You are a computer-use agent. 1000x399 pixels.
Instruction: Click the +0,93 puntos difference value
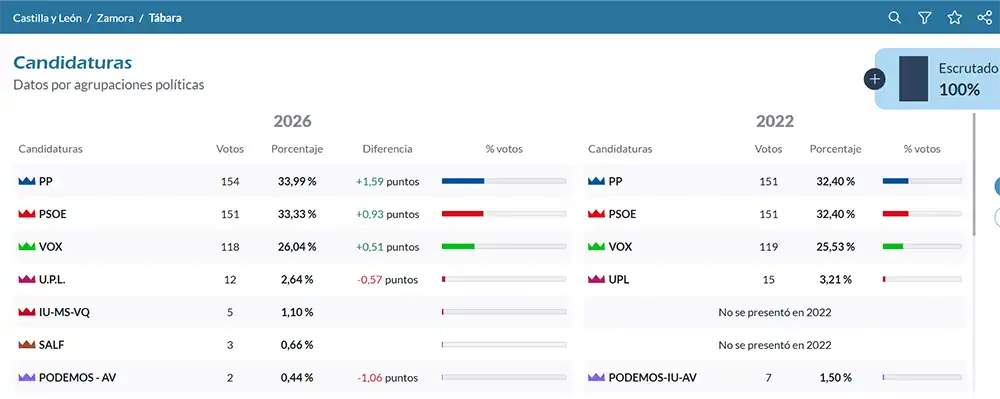click(x=388, y=214)
